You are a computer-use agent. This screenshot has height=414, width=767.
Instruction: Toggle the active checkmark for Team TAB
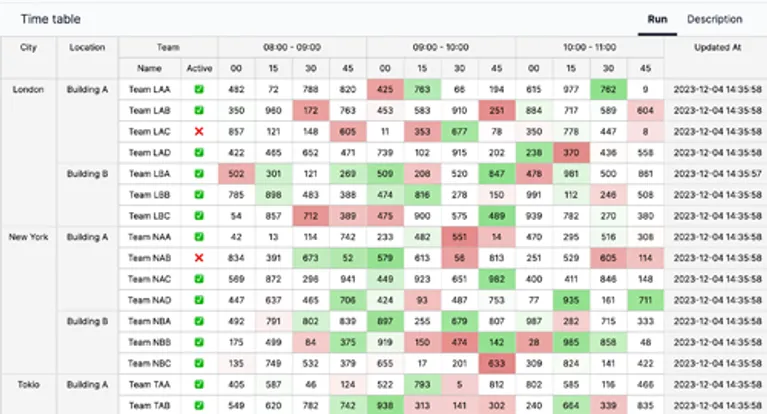tap(199, 406)
